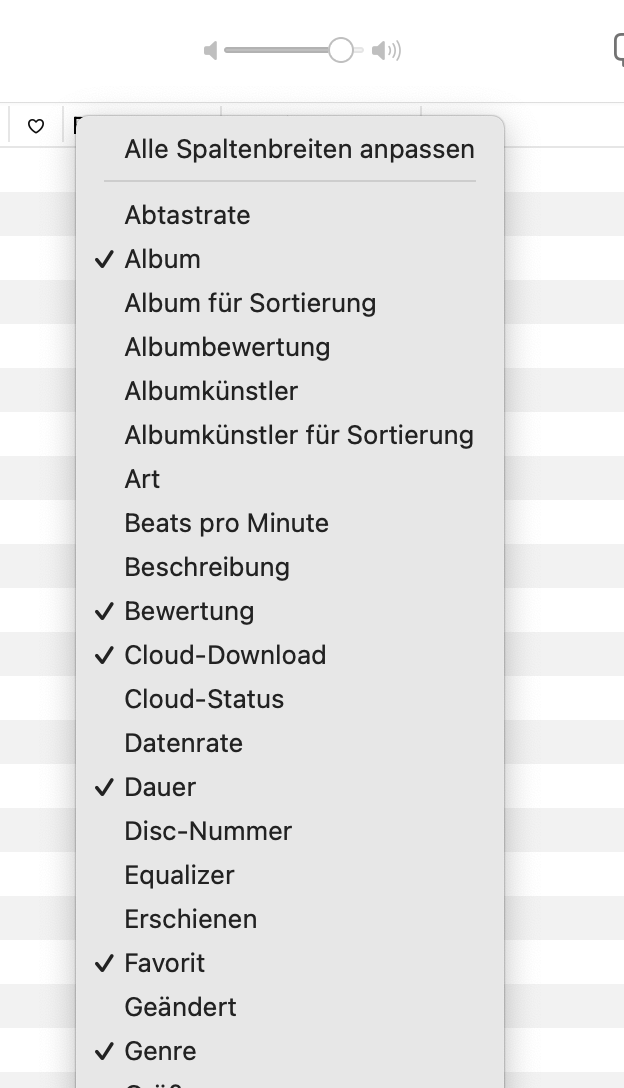Click the heart favorite column header
Viewport: 624px width, 1088px height.
(36, 126)
